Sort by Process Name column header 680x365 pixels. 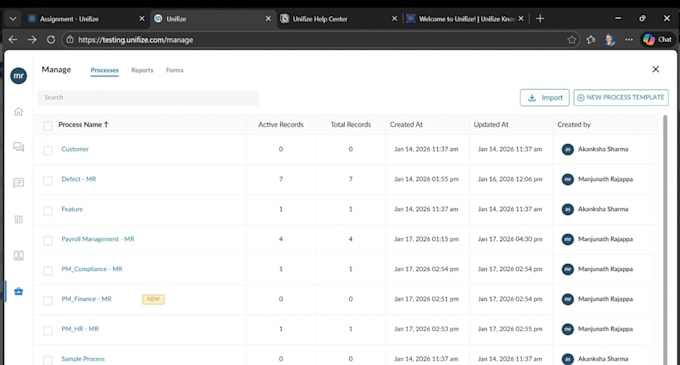pos(83,124)
